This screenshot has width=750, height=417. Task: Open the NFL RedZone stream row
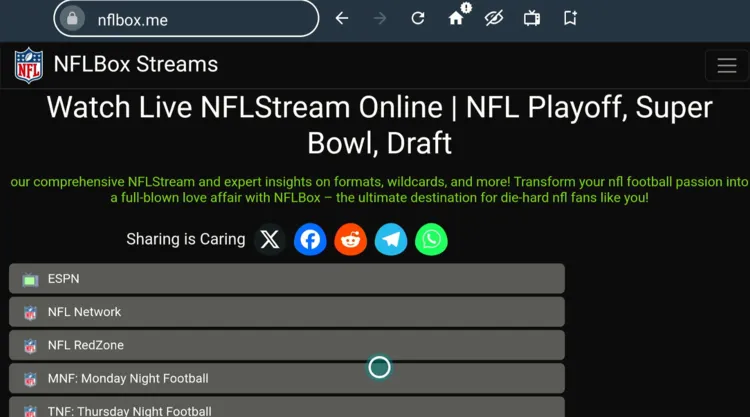(287, 345)
